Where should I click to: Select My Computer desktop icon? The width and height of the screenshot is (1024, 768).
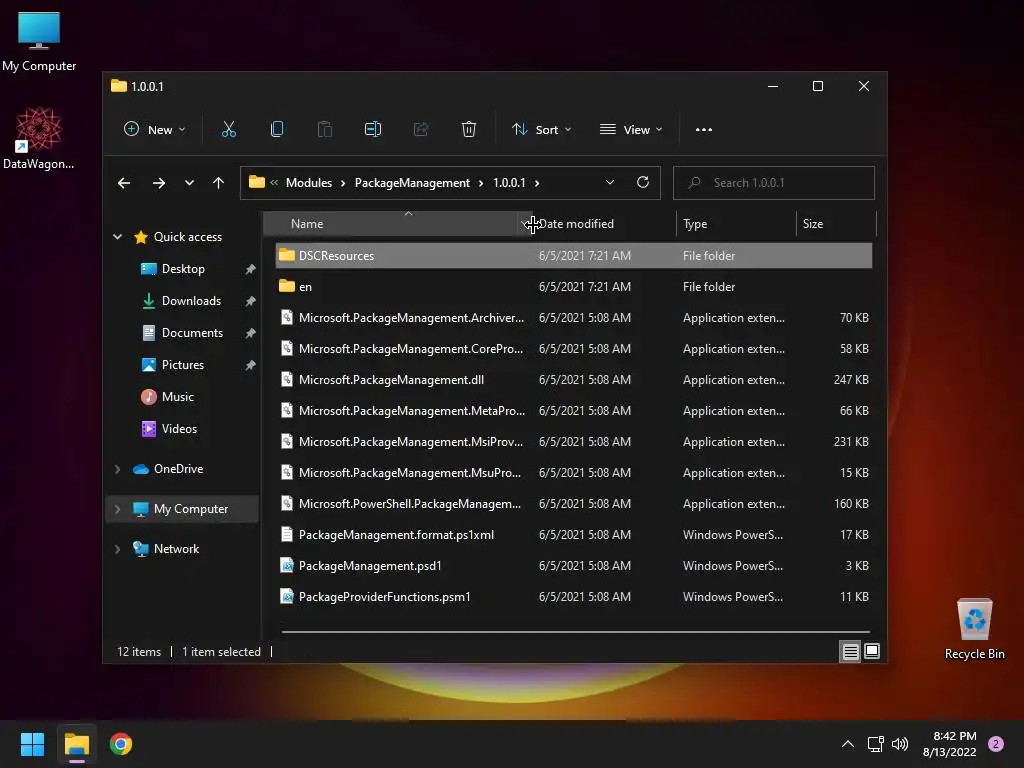(x=39, y=40)
